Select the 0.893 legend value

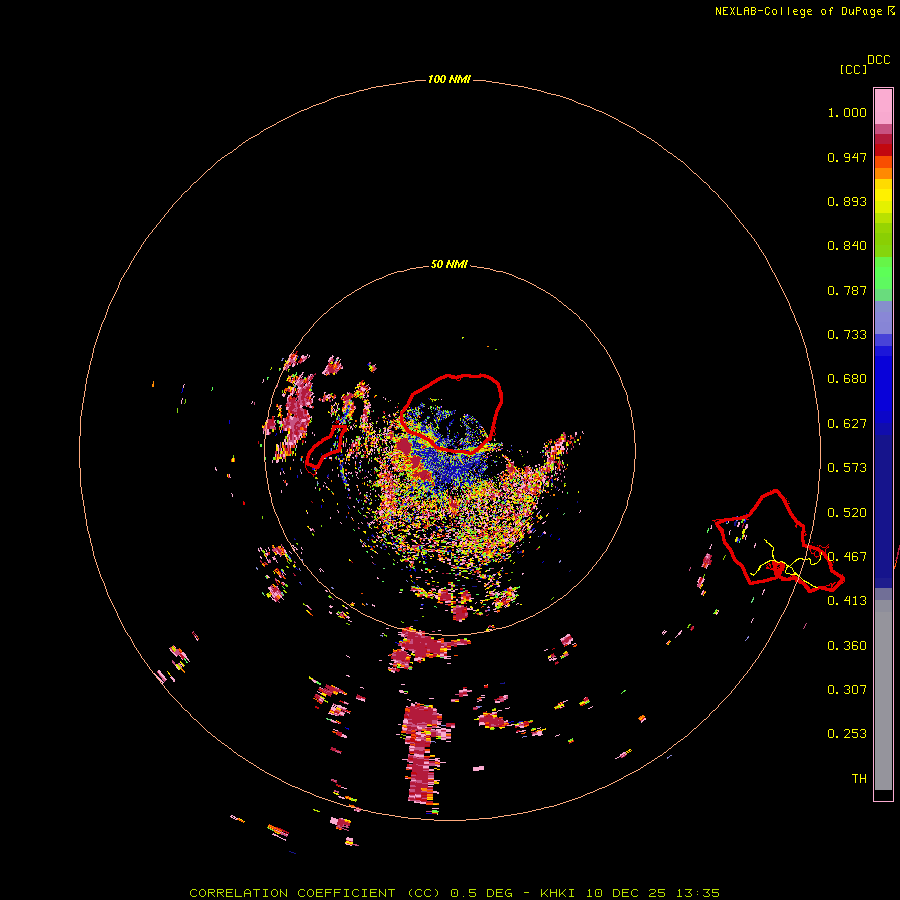tap(847, 201)
